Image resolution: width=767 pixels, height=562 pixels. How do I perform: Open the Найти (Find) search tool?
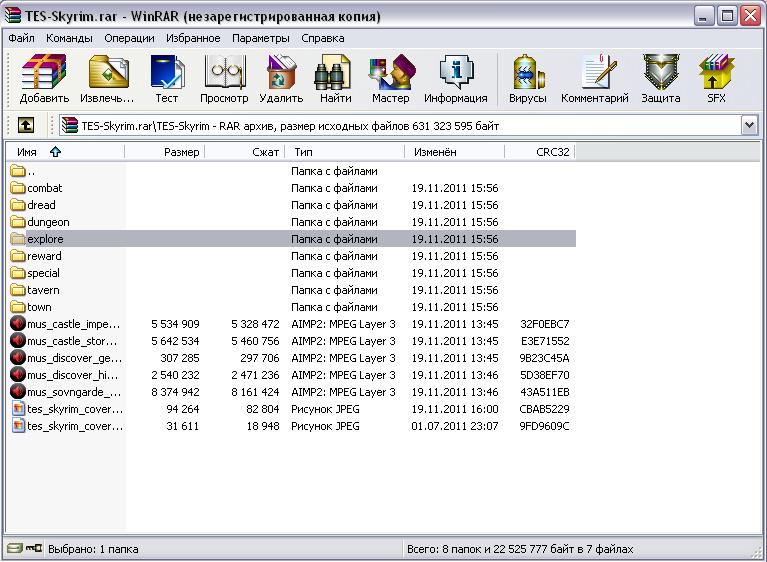(335, 79)
